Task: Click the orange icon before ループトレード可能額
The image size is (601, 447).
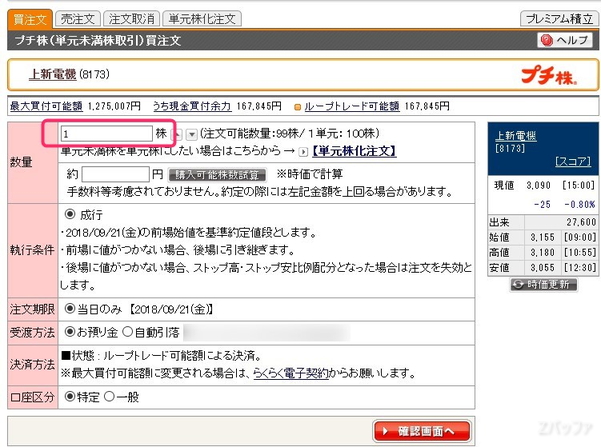Action: coord(297,107)
